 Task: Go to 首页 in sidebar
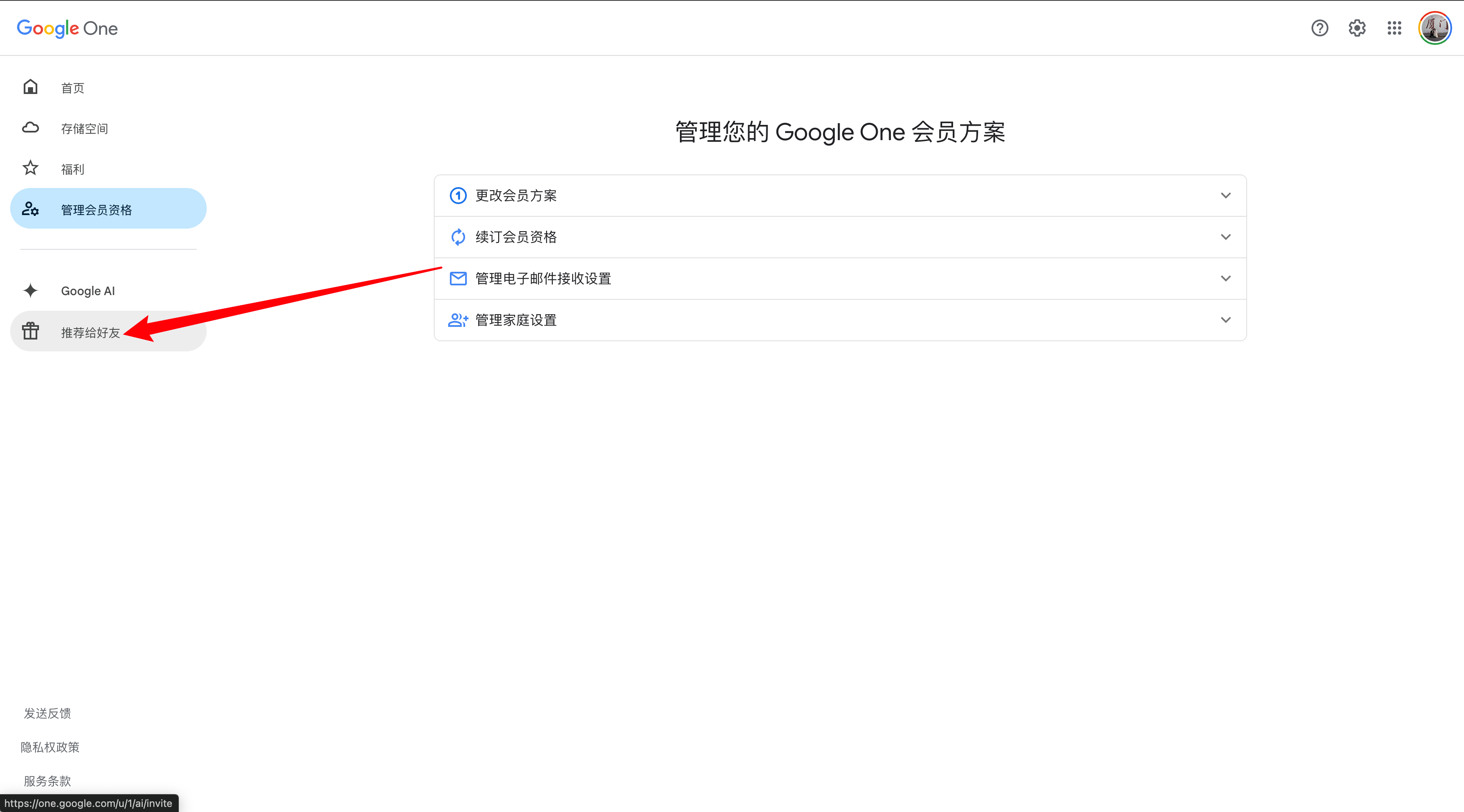point(108,87)
